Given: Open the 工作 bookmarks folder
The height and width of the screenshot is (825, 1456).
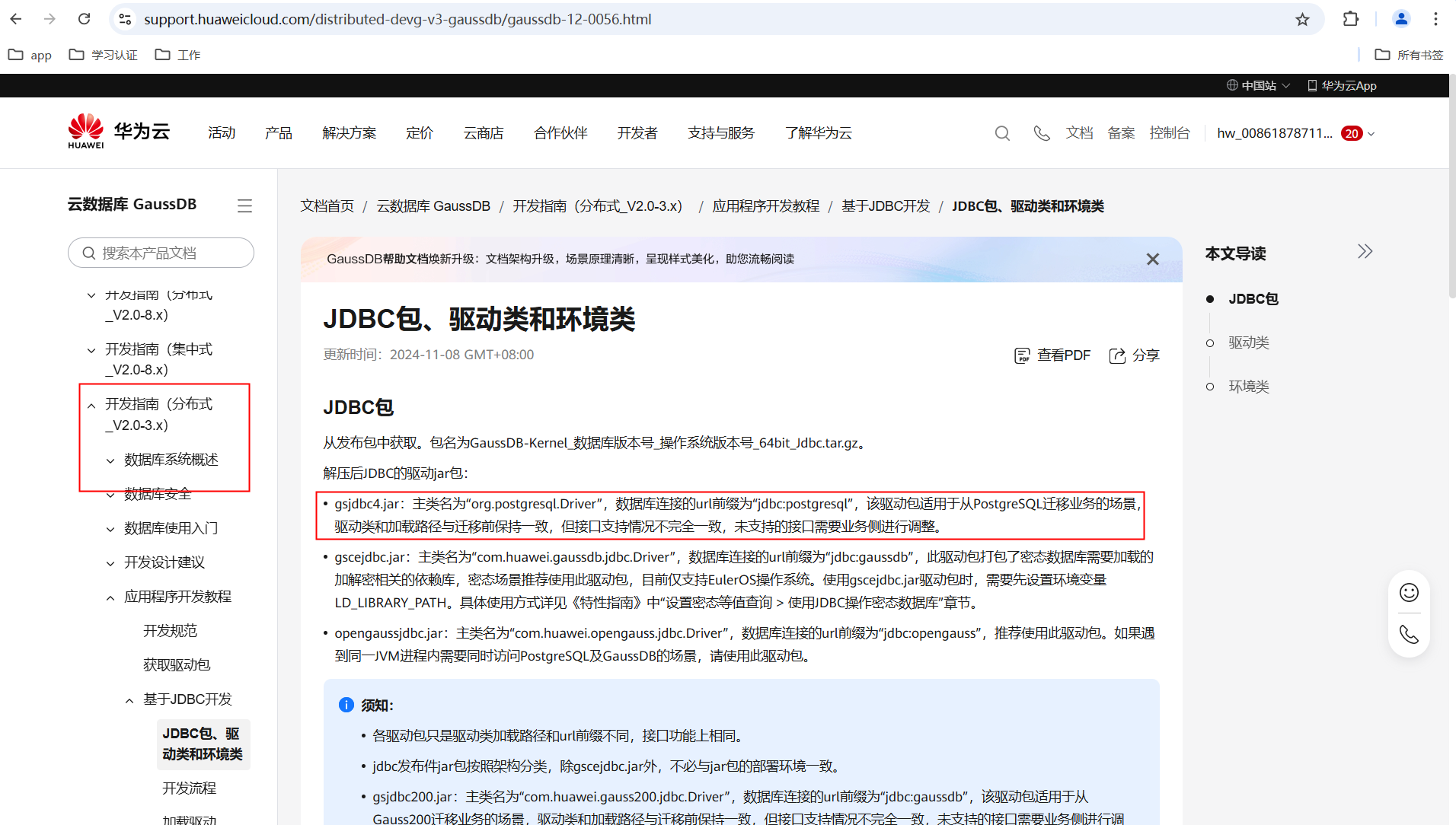Looking at the screenshot, I should [x=177, y=55].
